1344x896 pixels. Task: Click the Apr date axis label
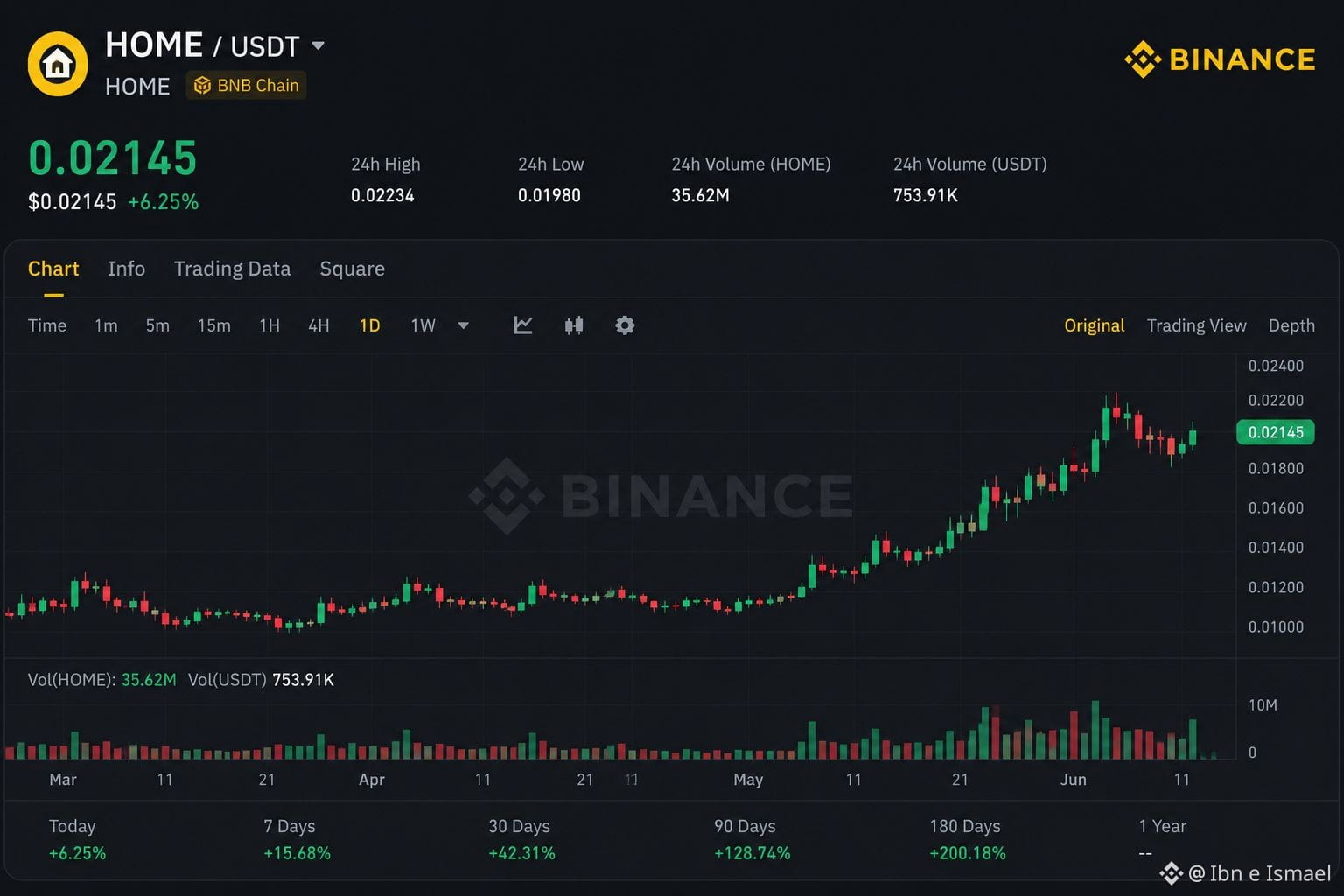point(372,780)
